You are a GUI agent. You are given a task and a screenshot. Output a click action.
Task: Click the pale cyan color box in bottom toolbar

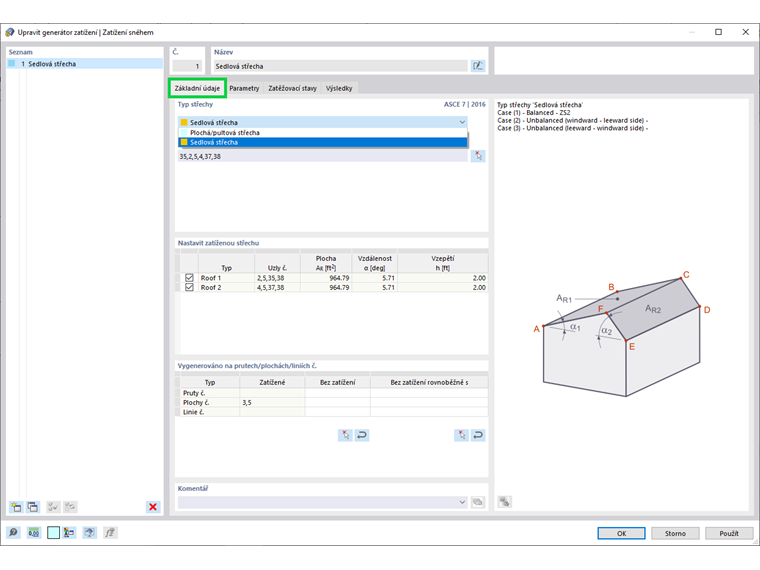53,533
